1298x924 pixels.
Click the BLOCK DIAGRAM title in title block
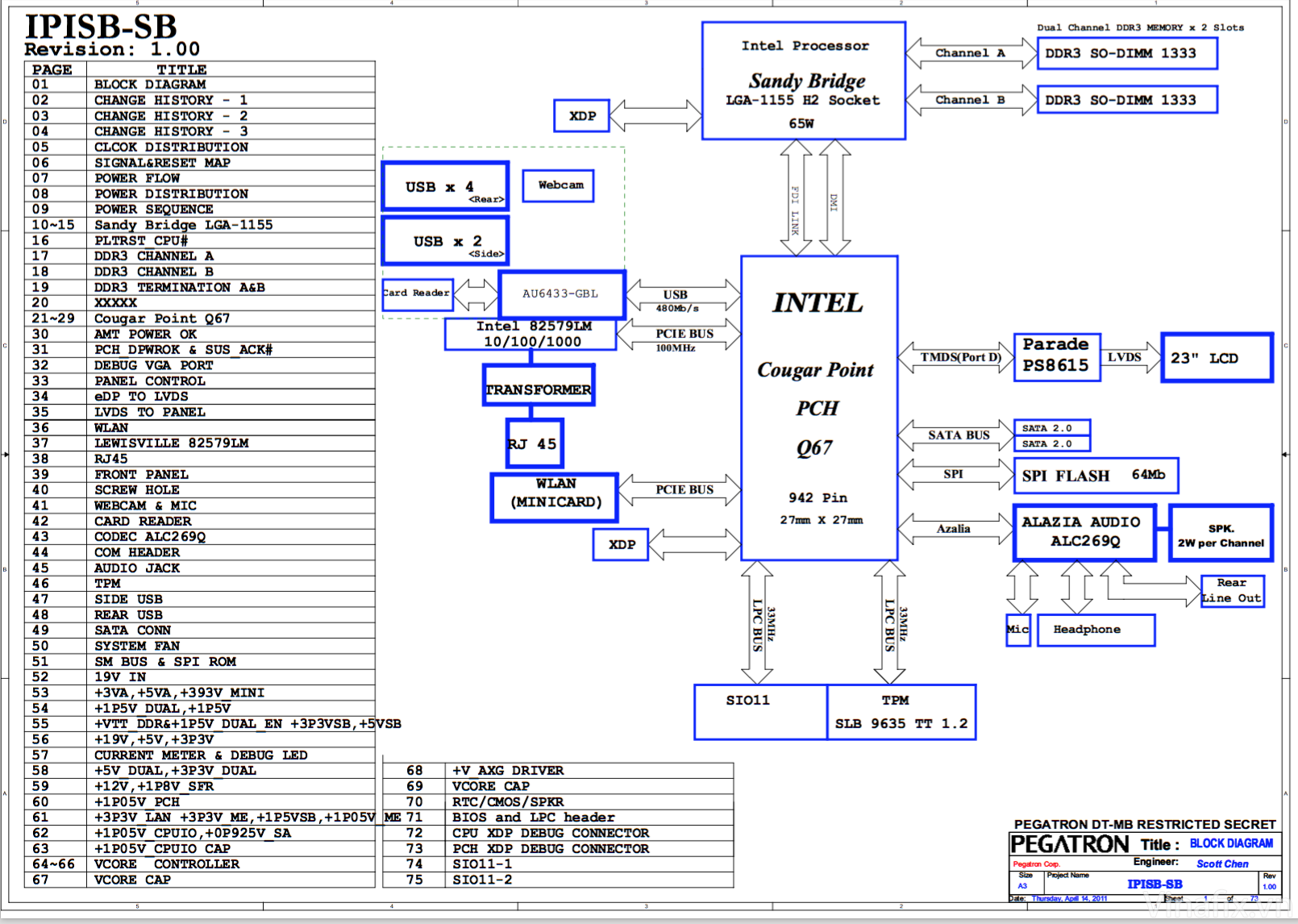[1231, 843]
